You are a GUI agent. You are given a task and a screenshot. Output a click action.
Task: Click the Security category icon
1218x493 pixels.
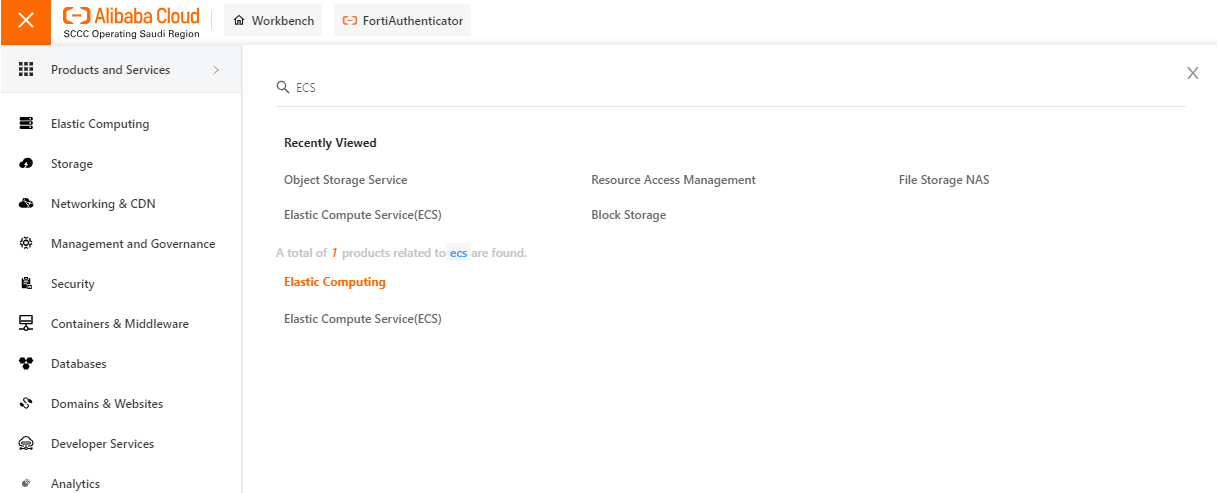(x=27, y=284)
